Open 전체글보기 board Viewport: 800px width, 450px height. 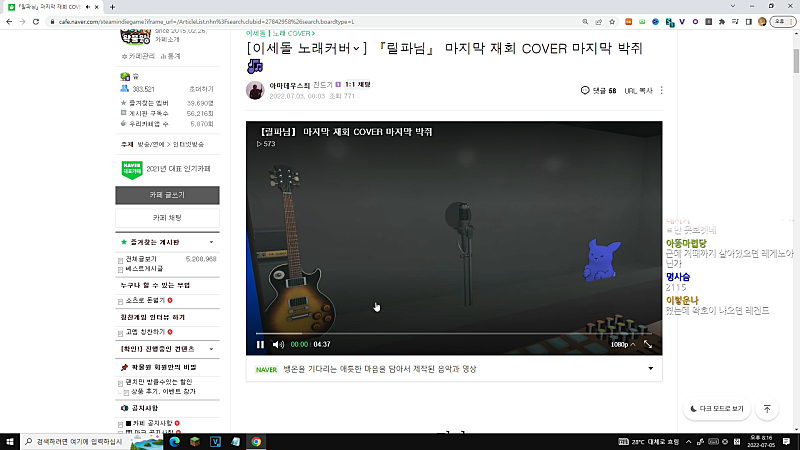tap(141, 259)
